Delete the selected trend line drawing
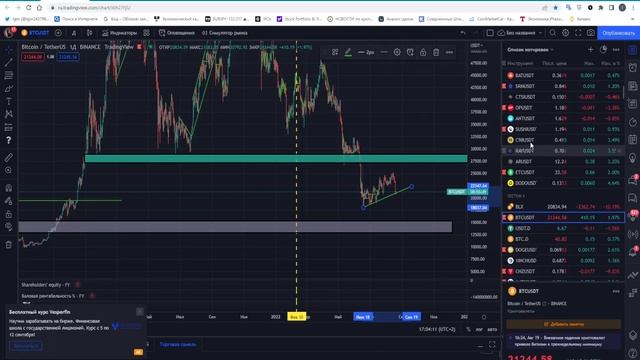The height and width of the screenshot is (360, 640). (x=436, y=52)
